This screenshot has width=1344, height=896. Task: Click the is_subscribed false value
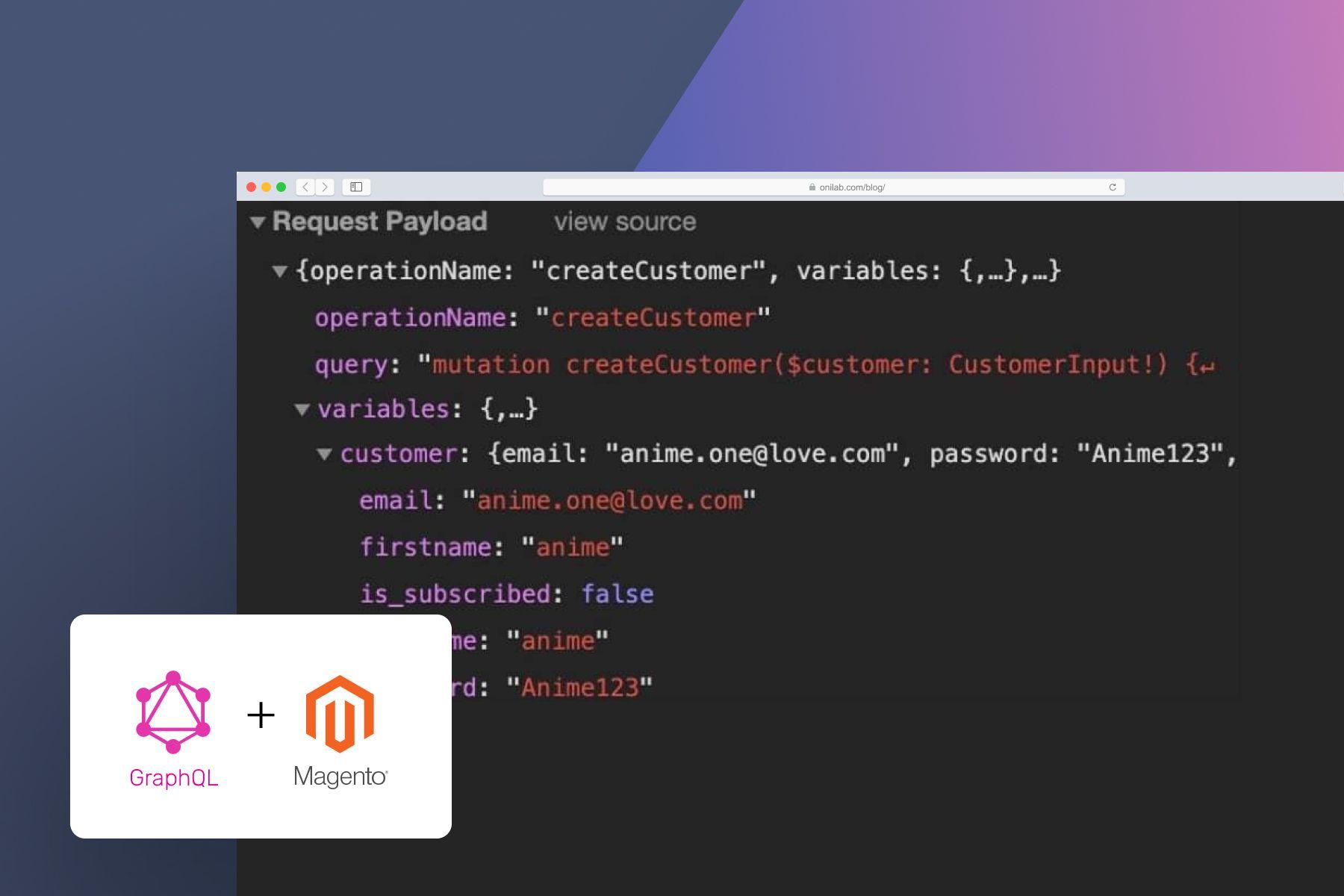[x=617, y=594]
